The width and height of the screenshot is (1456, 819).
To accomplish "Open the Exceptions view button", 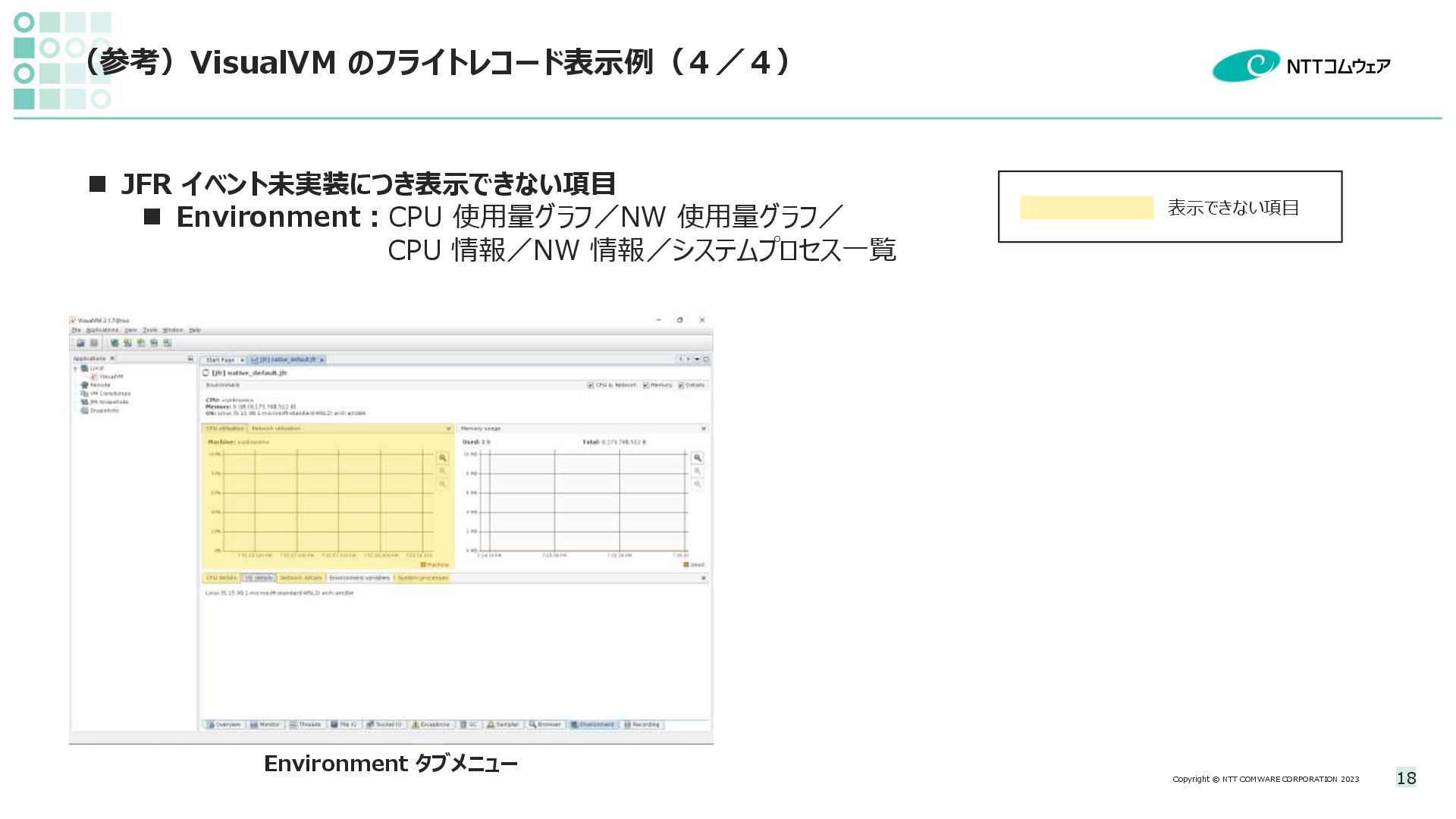I will point(431,724).
